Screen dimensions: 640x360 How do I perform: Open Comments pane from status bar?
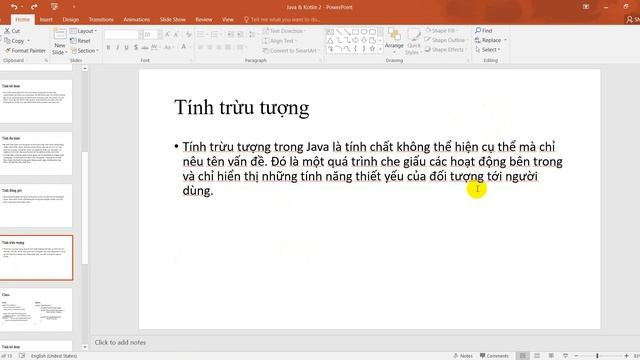click(494, 356)
